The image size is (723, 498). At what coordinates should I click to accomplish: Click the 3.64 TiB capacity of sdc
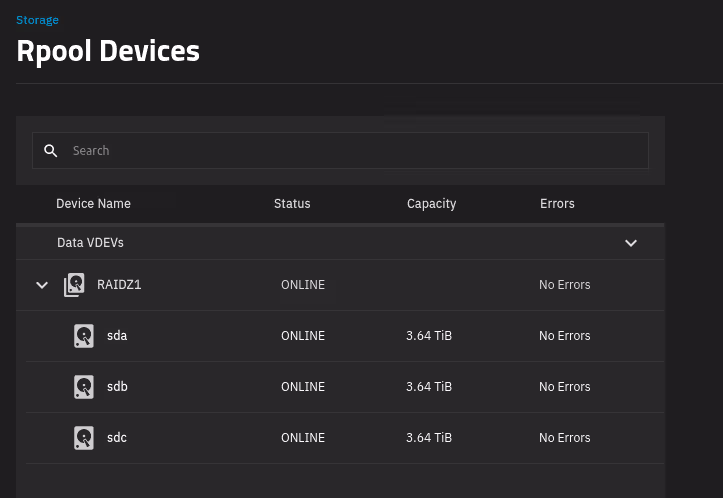pos(429,438)
